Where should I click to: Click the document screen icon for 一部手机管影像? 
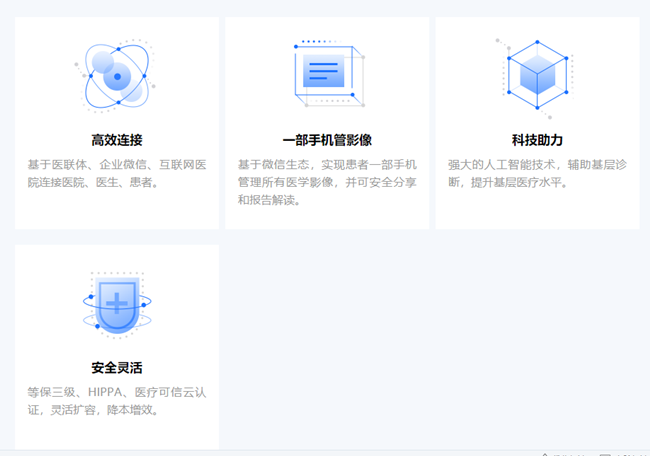(327, 73)
